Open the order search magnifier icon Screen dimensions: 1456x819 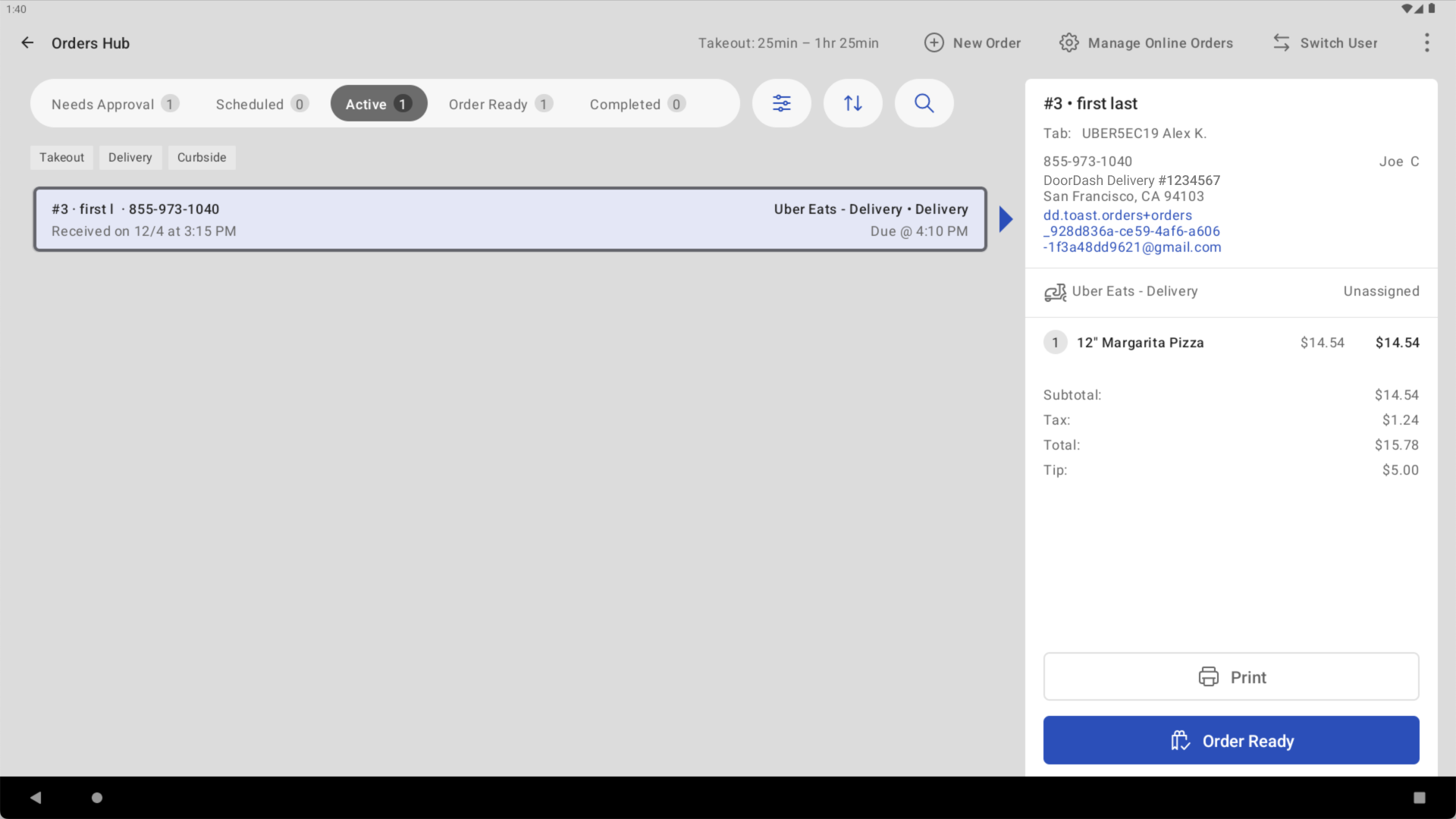924,103
